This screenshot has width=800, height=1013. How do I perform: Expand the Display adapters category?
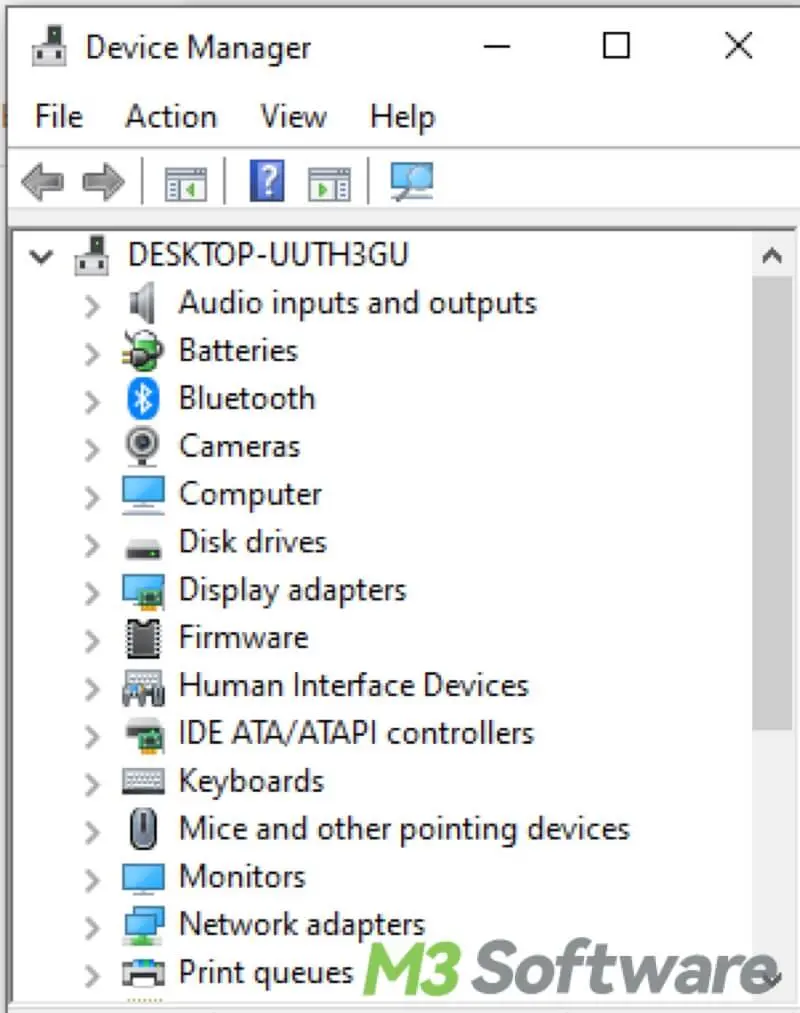pos(92,593)
